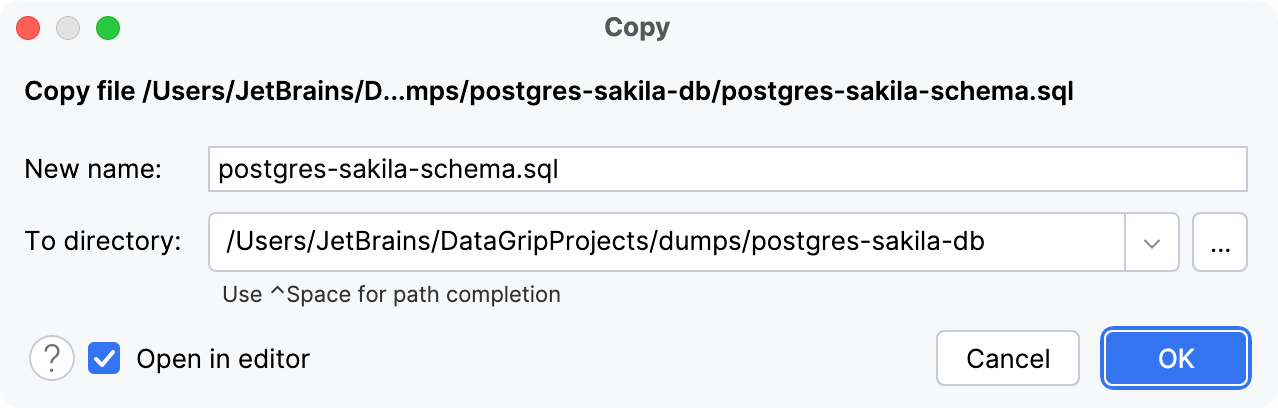Click the To directory combo box path
The height and width of the screenshot is (408, 1278).
(x=666, y=243)
